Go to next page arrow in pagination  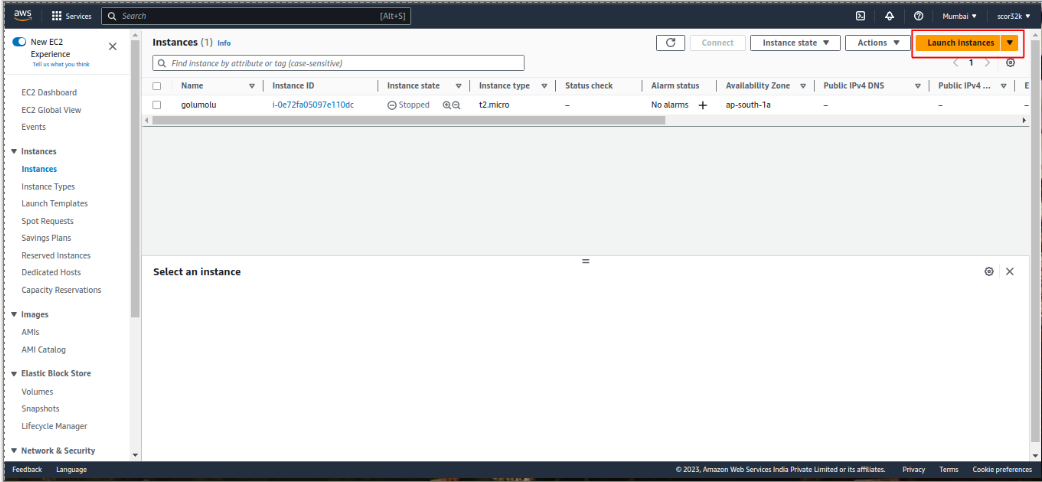(x=987, y=62)
